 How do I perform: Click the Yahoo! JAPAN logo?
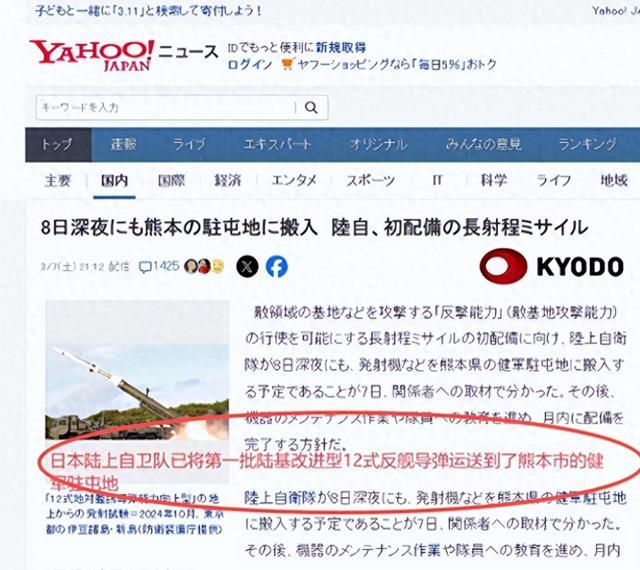(92, 56)
